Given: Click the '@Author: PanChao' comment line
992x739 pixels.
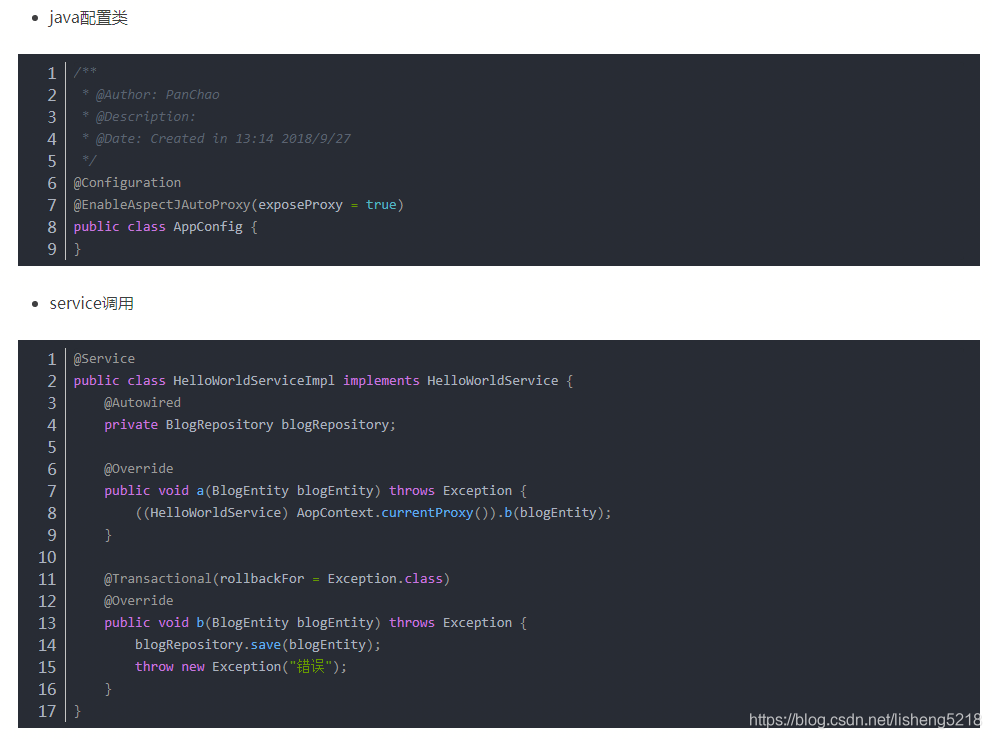Looking at the screenshot, I should coord(151,95).
